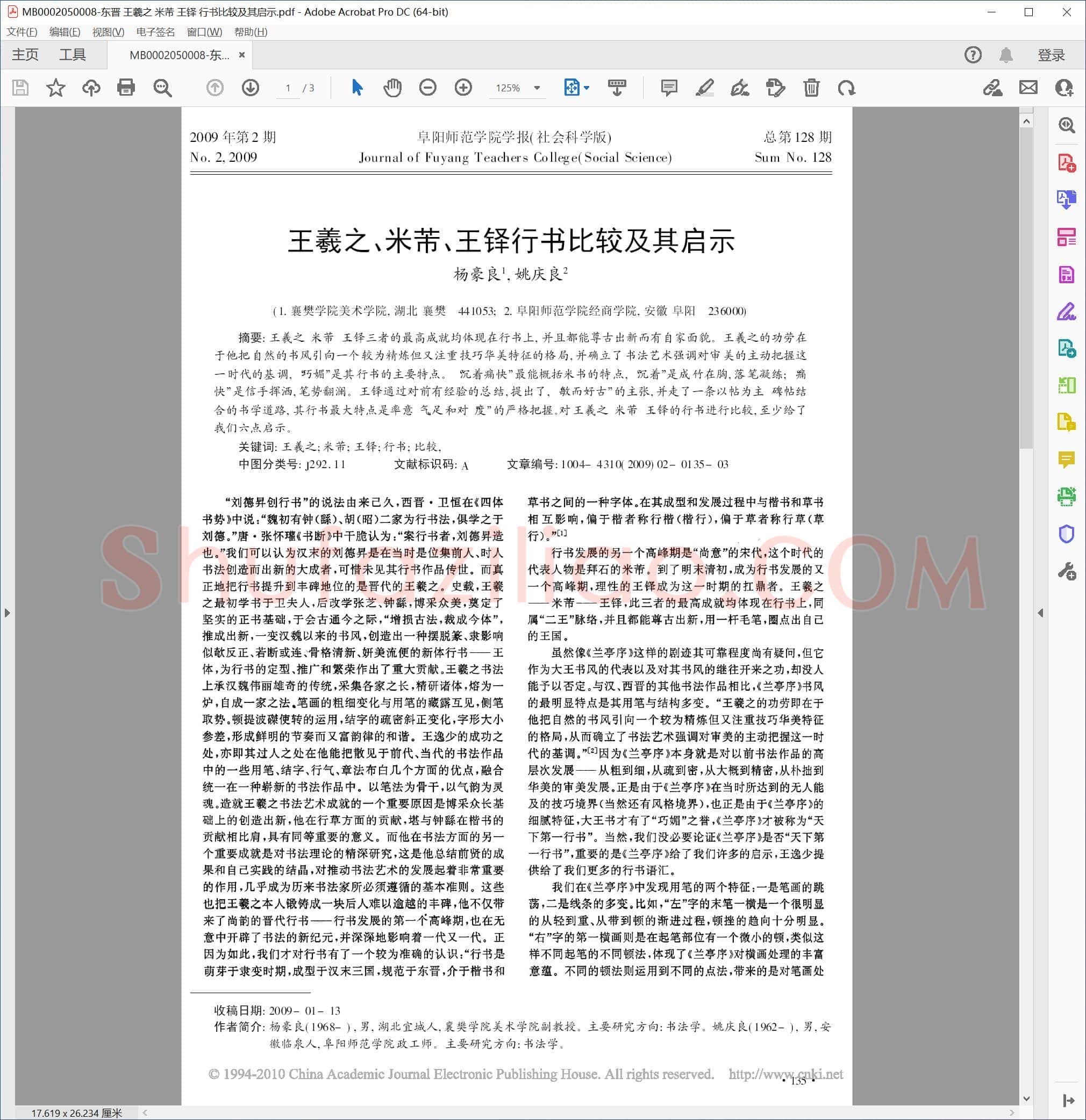
Task: Open the 编辑(E) menu
Action: click(x=65, y=32)
